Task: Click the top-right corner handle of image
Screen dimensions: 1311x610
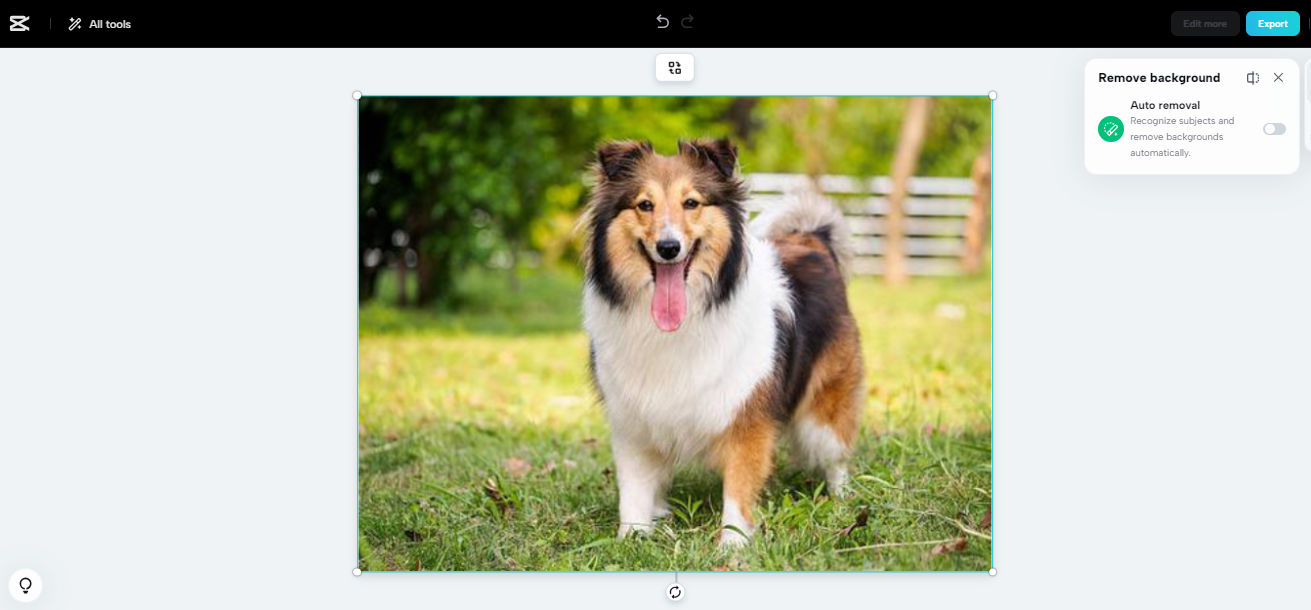Action: point(992,96)
